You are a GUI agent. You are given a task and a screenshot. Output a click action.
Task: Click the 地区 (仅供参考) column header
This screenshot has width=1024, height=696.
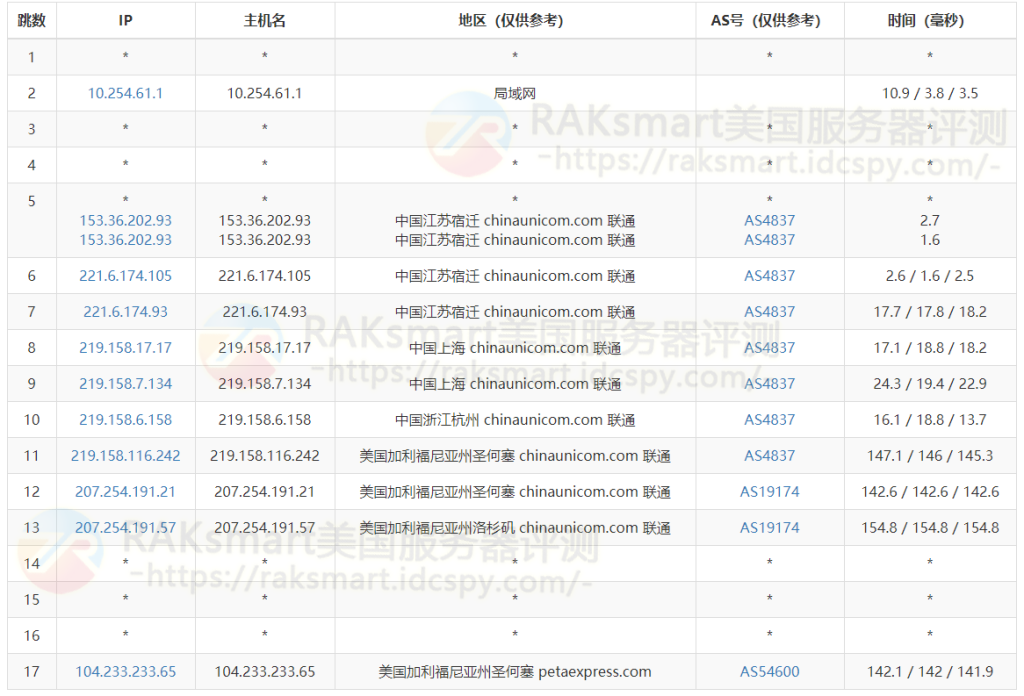pyautogui.click(x=515, y=21)
